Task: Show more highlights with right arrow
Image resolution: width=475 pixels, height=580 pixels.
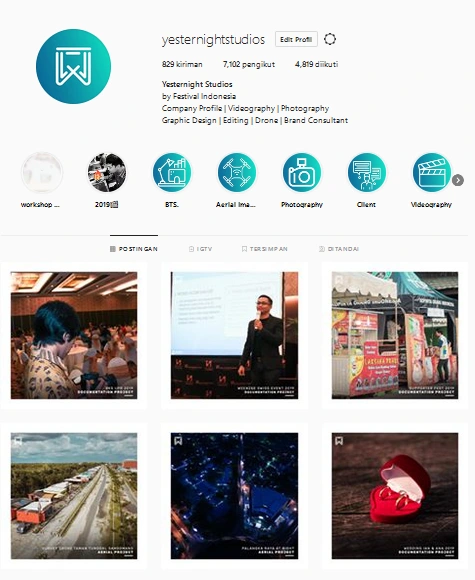Action: [458, 180]
